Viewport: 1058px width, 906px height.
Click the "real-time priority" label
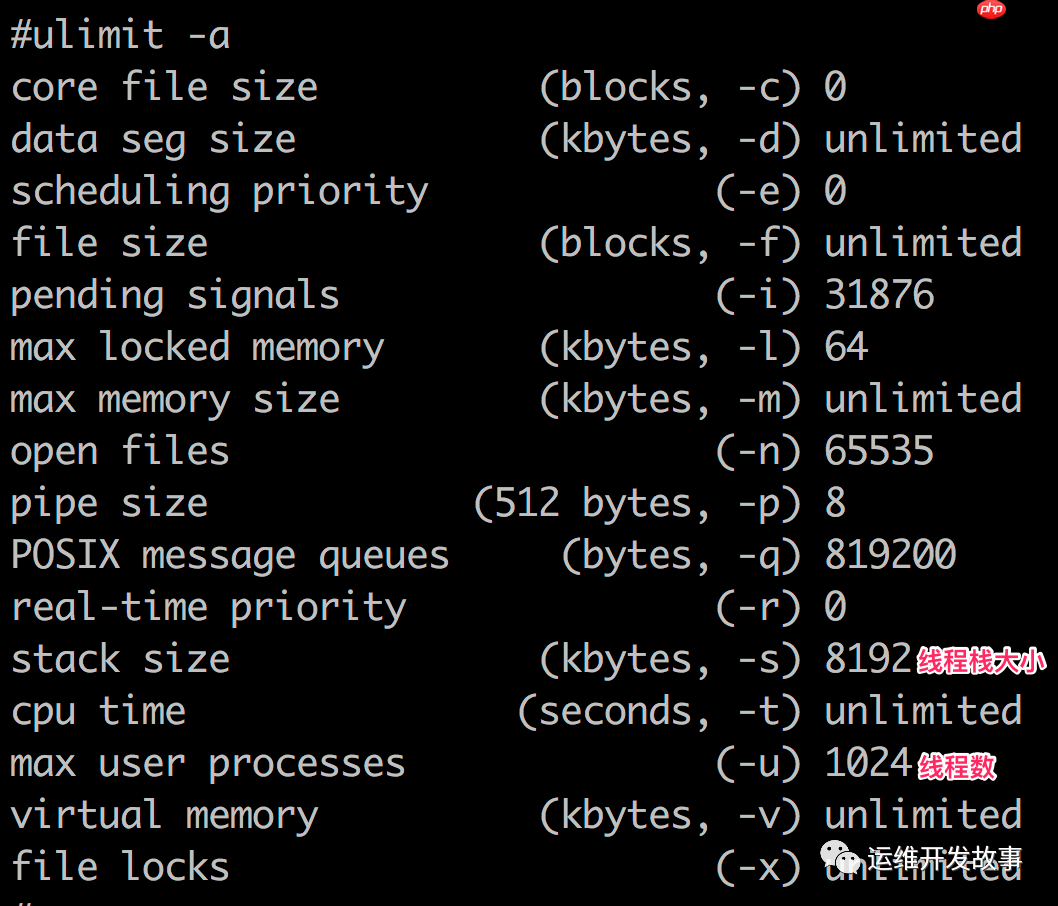tap(208, 608)
